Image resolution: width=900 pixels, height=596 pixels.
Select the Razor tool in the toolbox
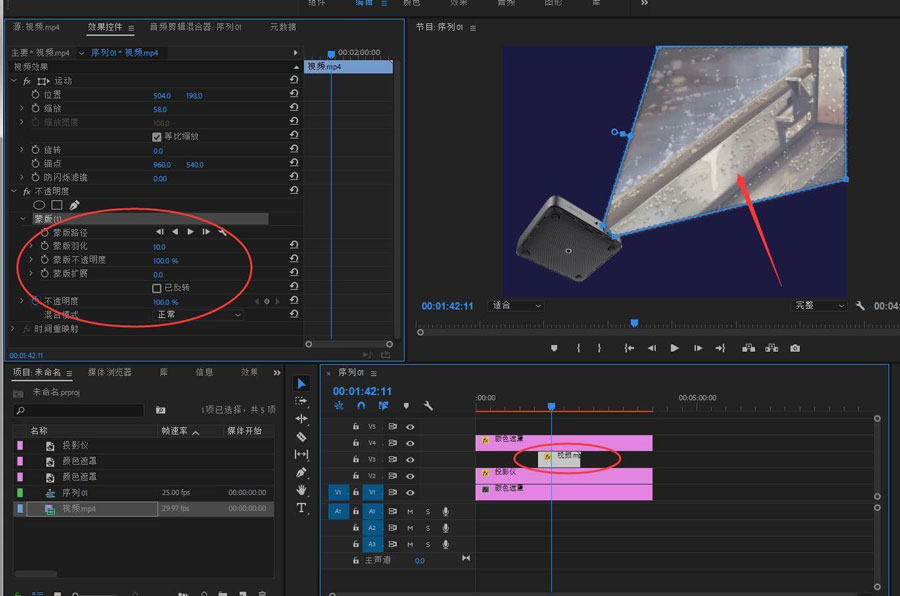click(x=302, y=437)
